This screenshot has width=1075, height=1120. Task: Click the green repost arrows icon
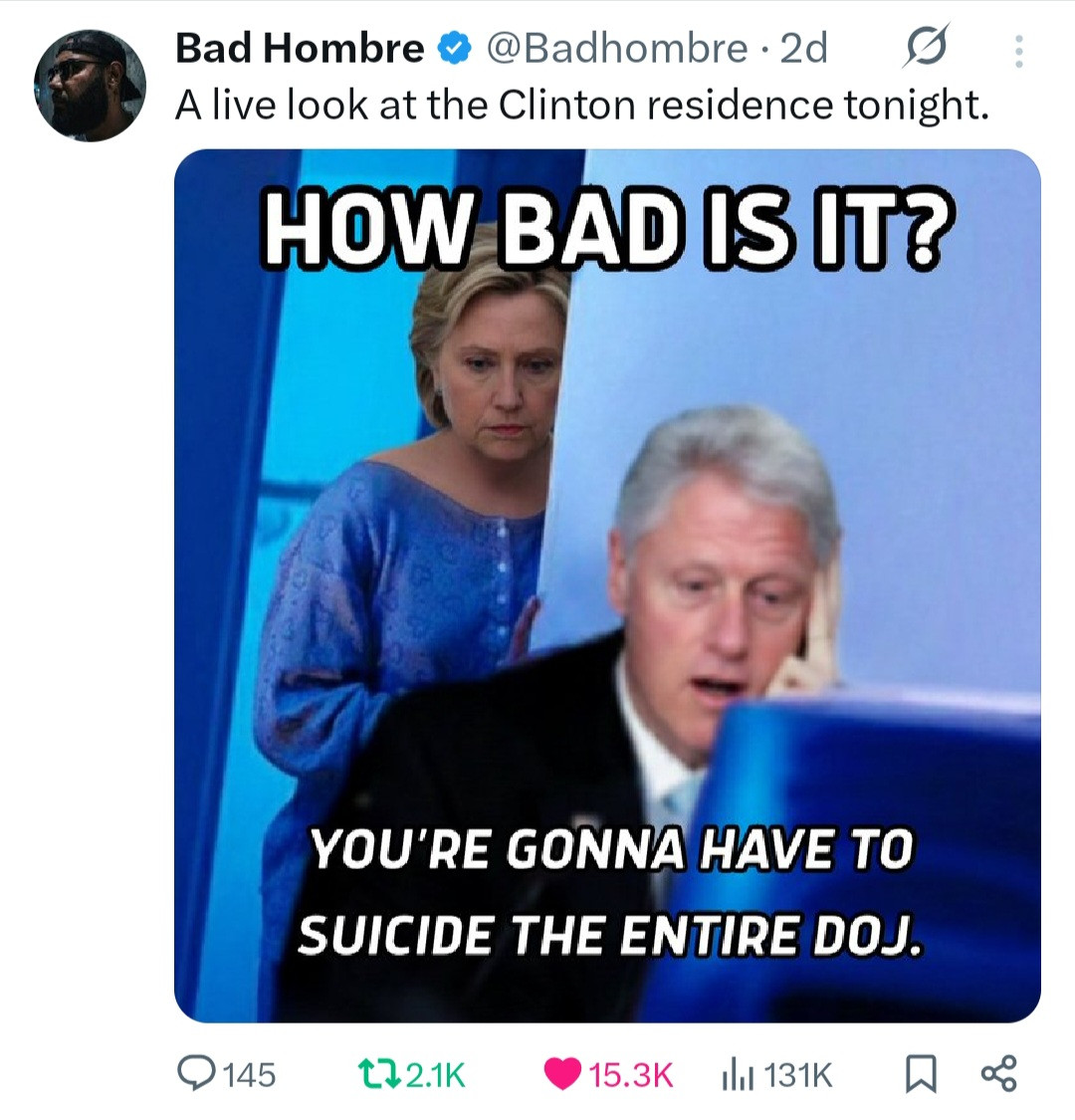(379, 1074)
